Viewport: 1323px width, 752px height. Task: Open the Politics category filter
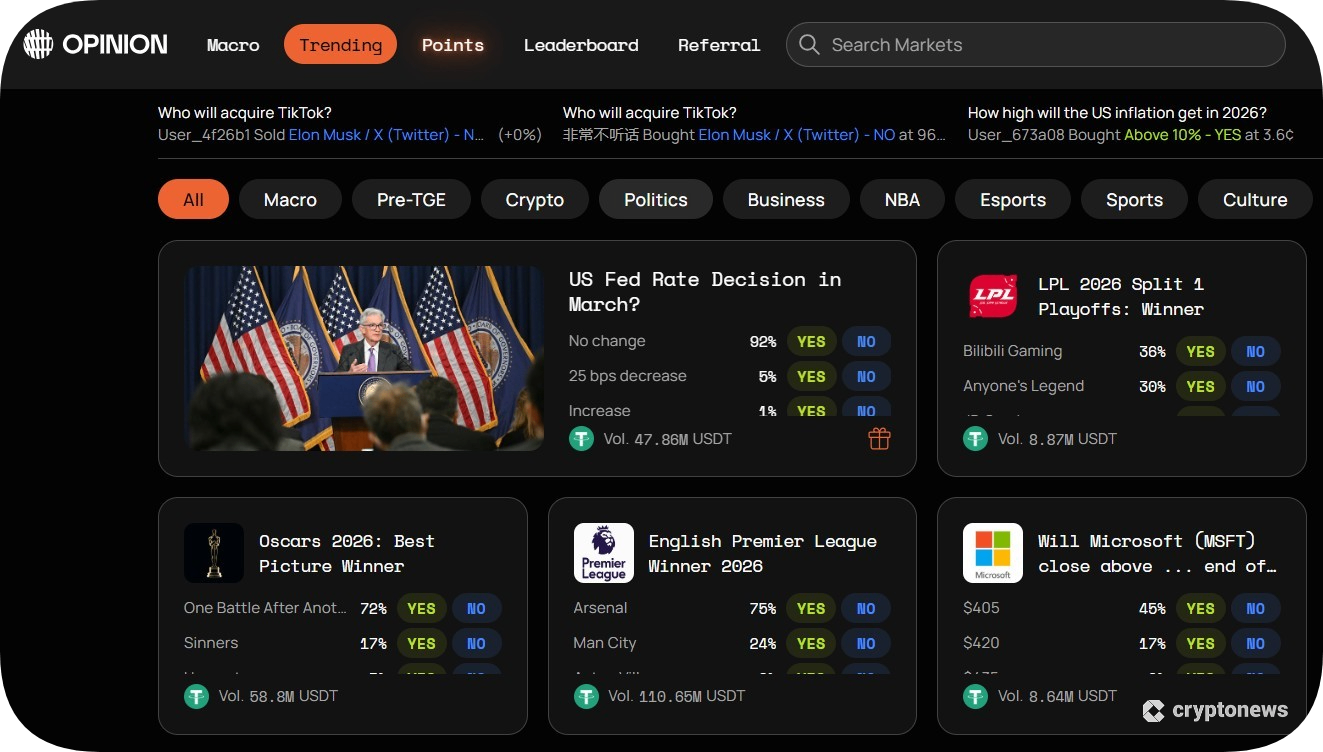[656, 199]
